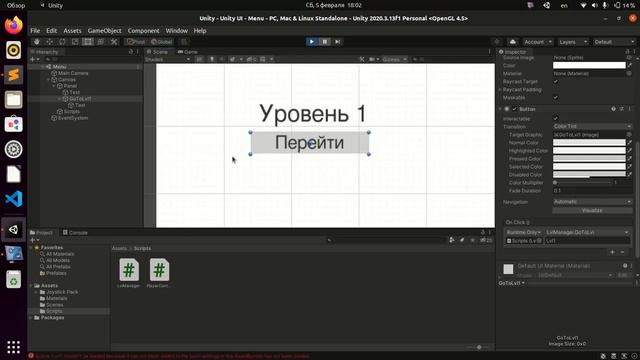Open Transition Color Tint dropdown
This screenshot has height=360, width=640.
coord(592,127)
